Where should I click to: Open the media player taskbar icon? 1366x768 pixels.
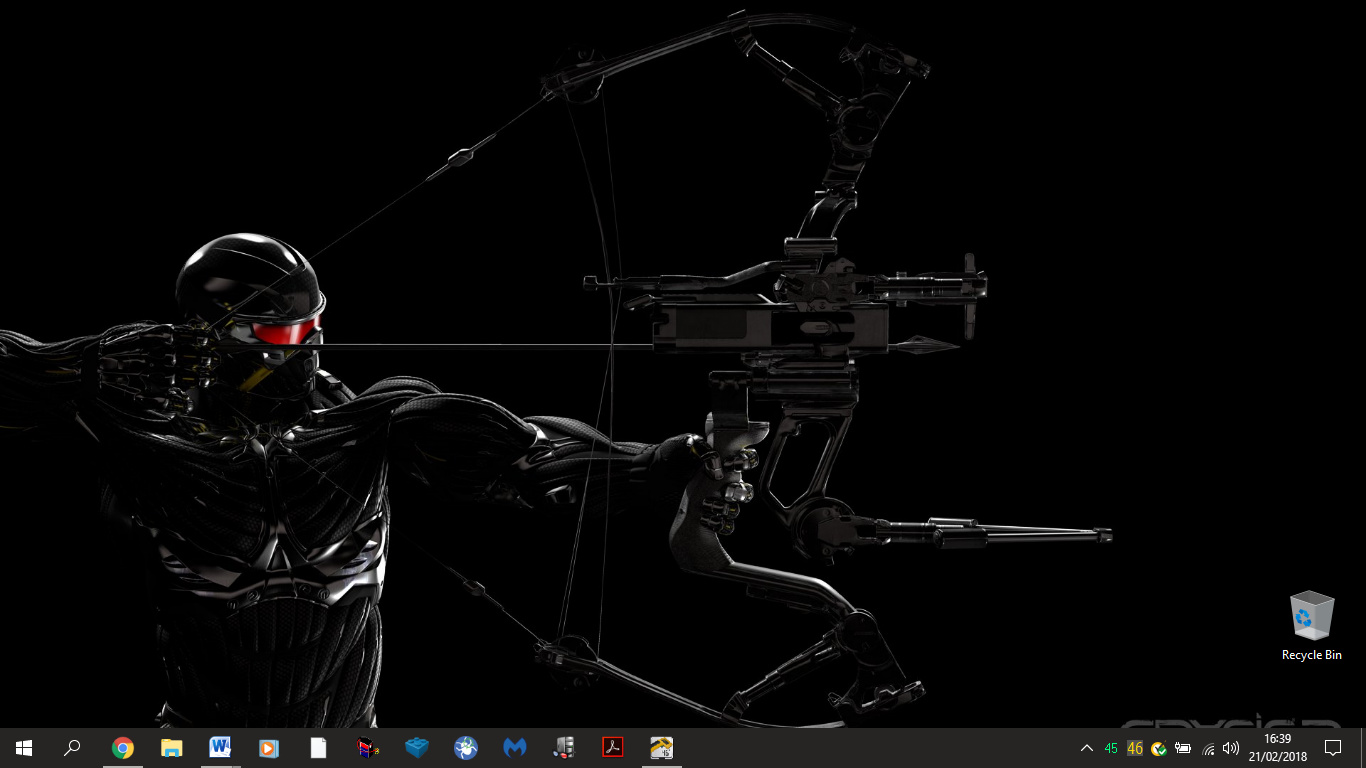click(x=269, y=748)
